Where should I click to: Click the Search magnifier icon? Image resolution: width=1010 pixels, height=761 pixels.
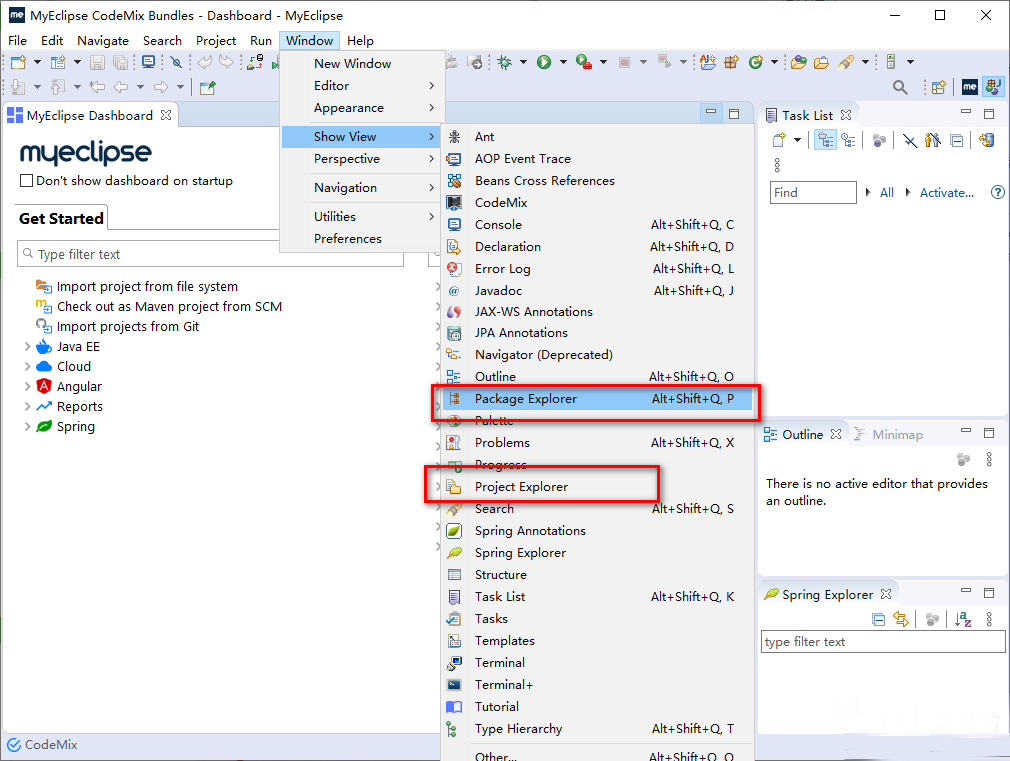(x=900, y=87)
